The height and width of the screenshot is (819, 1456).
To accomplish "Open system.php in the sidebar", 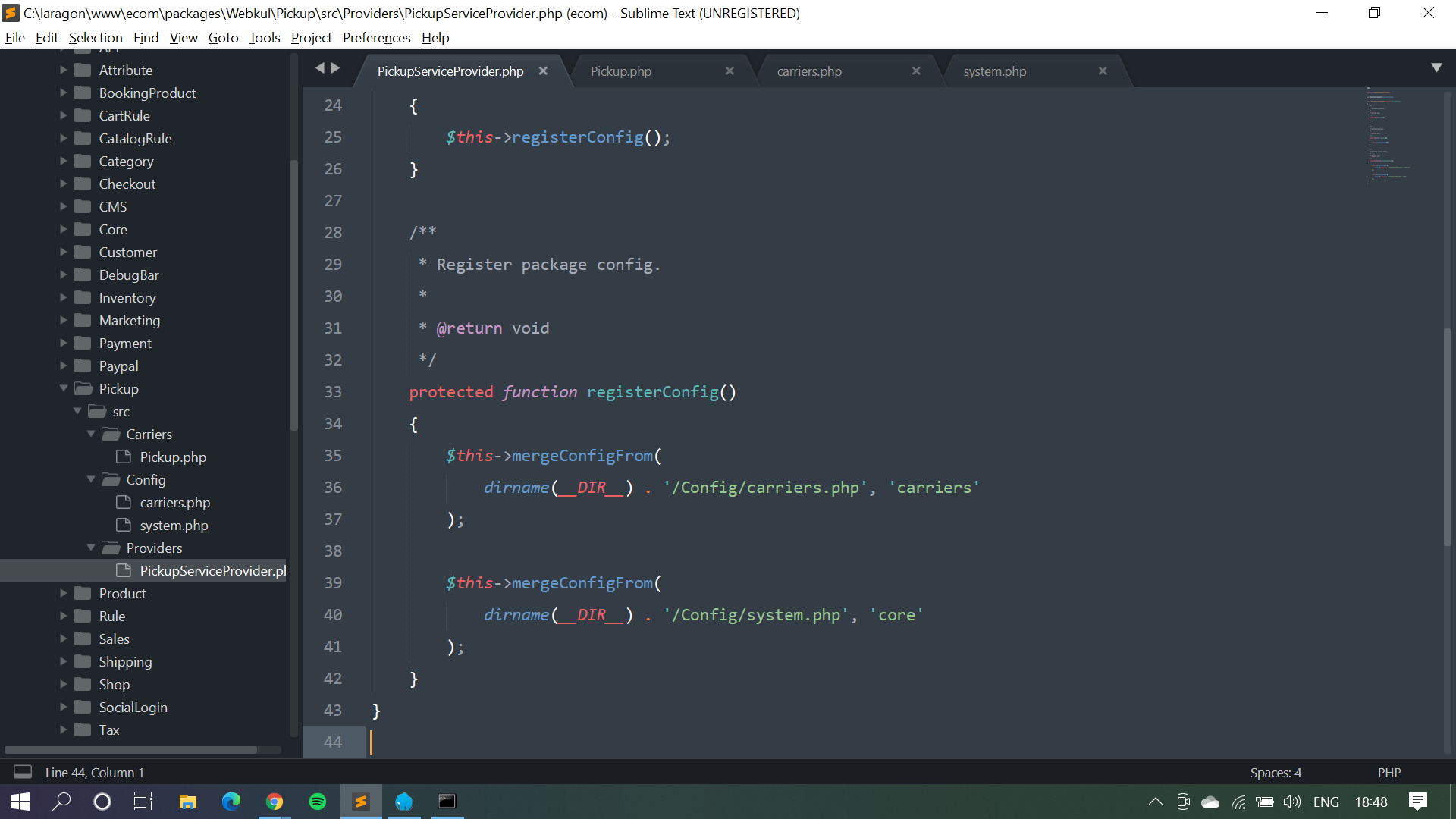I will 174,525.
